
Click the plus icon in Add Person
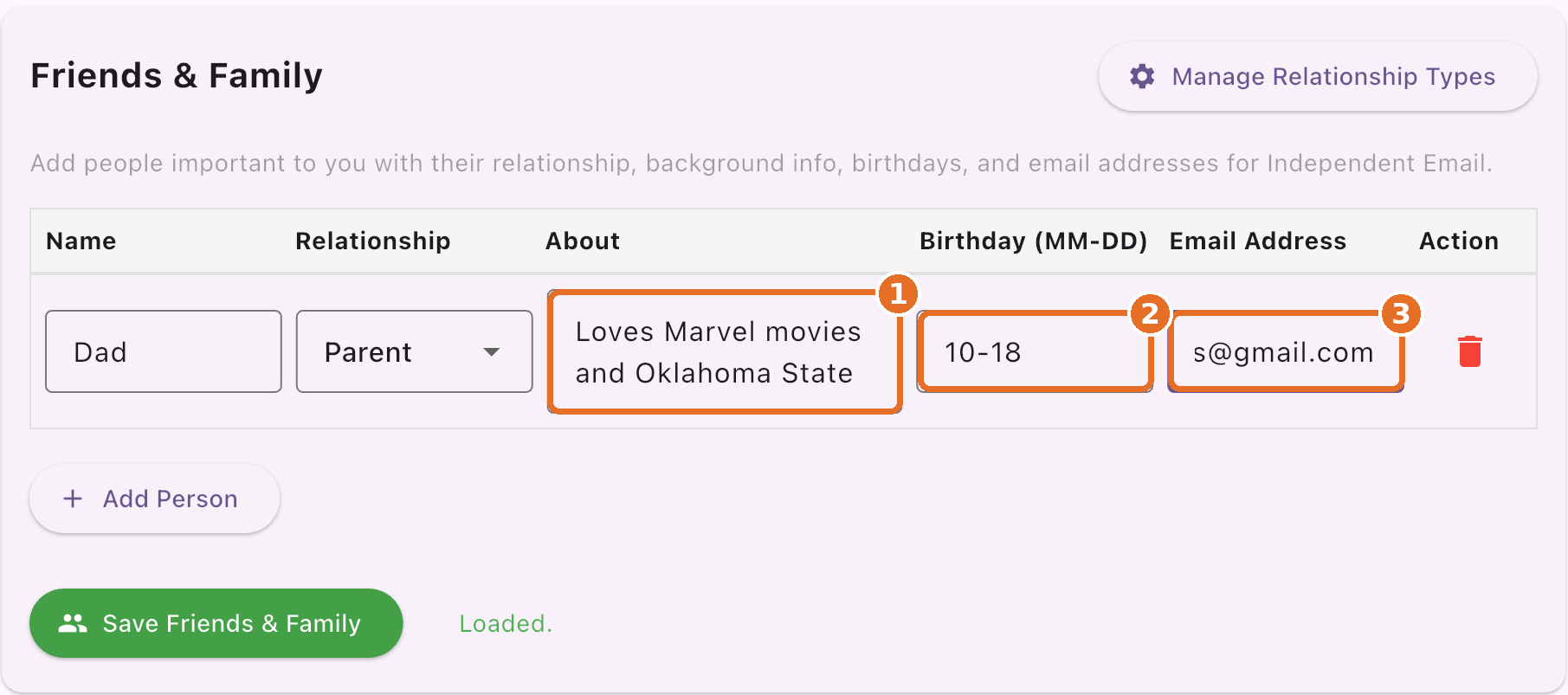(73, 499)
